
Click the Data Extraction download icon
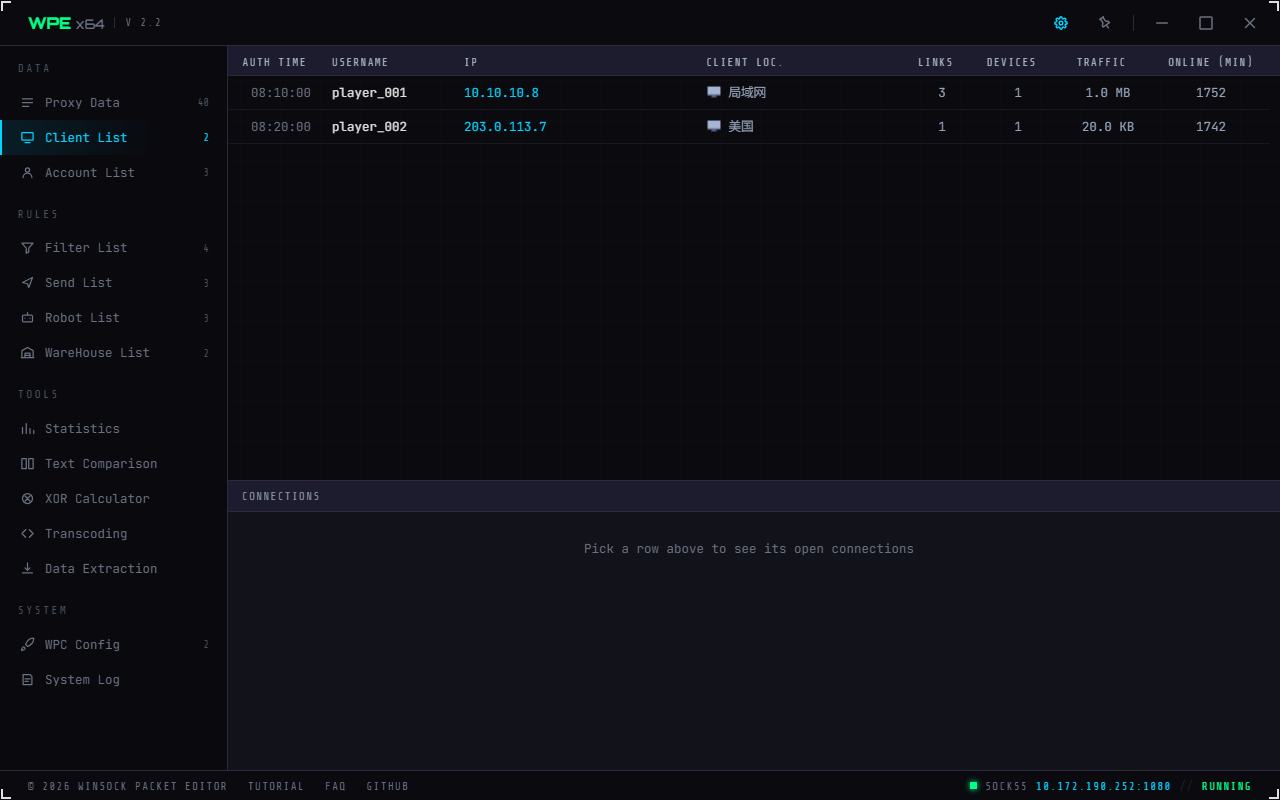(x=28, y=569)
